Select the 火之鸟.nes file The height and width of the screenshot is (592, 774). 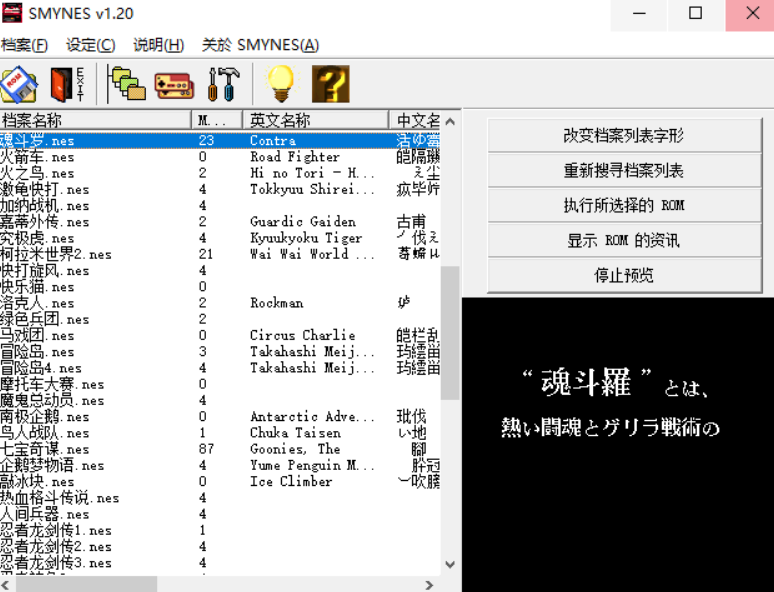pyautogui.click(x=38, y=173)
